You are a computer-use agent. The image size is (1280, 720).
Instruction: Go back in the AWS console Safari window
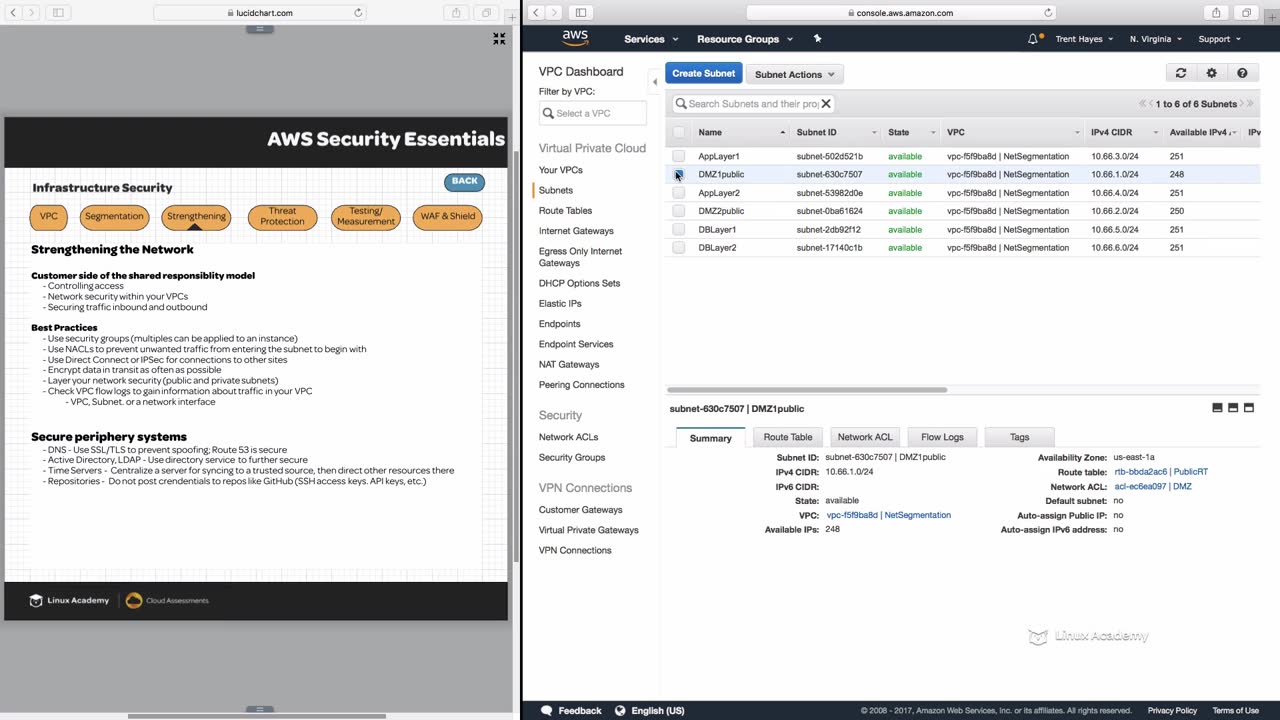click(x=536, y=13)
